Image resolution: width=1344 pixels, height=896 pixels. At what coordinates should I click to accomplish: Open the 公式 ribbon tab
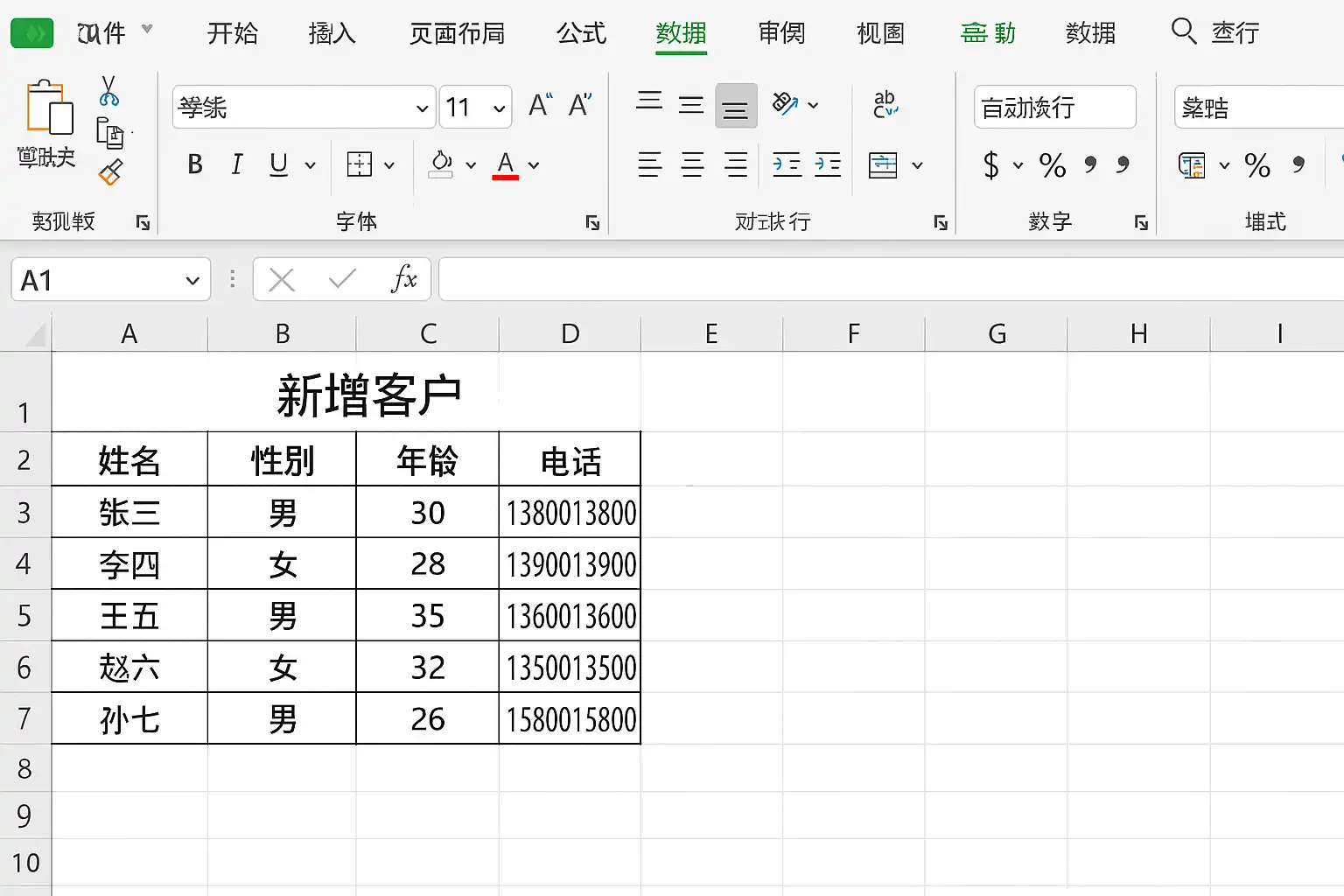(581, 33)
